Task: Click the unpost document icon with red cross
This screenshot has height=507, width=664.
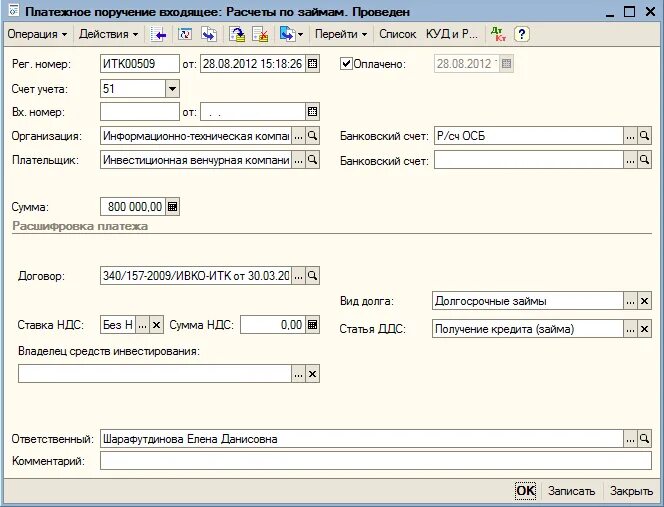Action: click(x=260, y=34)
